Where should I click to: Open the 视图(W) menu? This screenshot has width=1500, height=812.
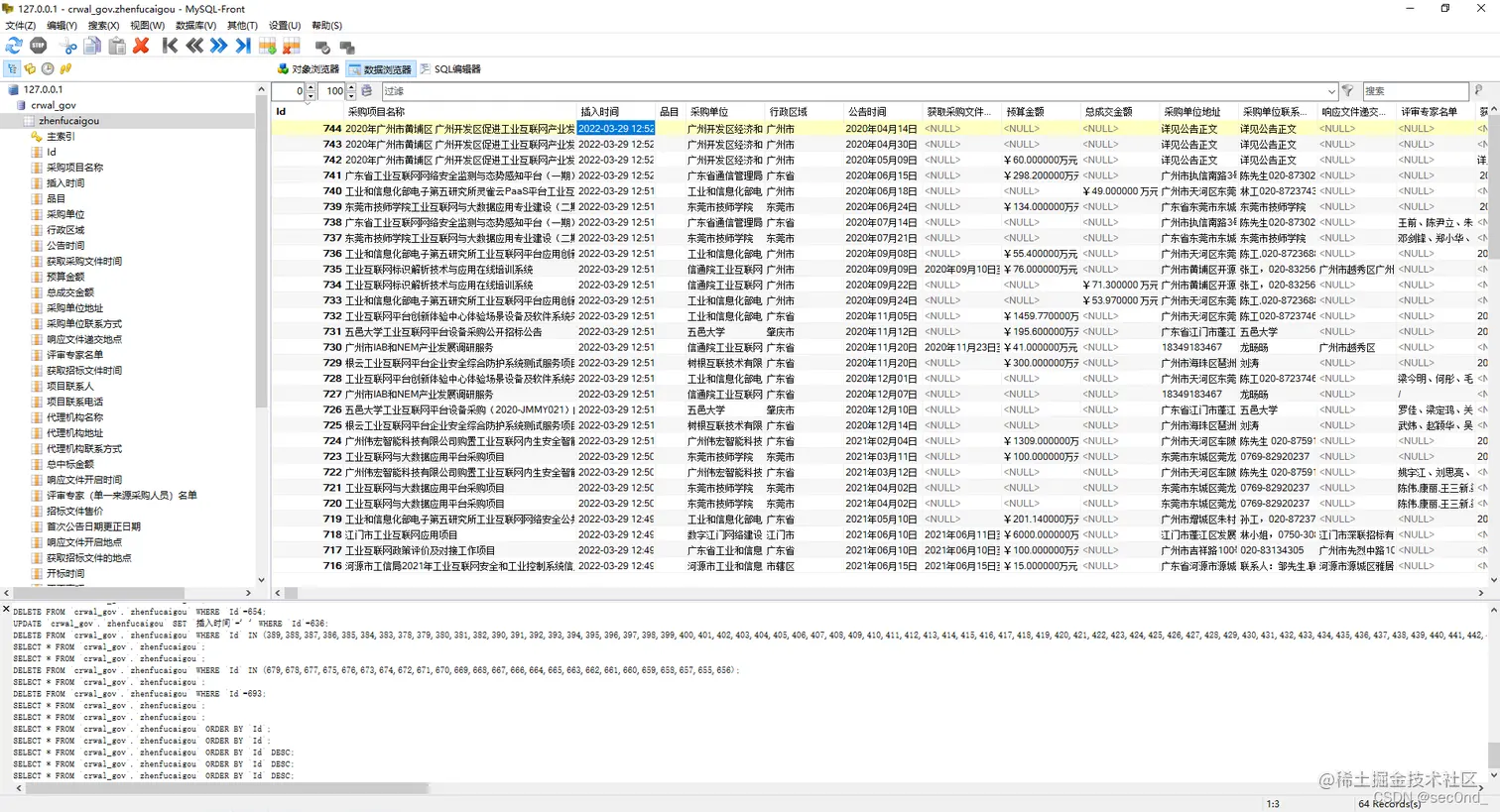click(x=147, y=26)
